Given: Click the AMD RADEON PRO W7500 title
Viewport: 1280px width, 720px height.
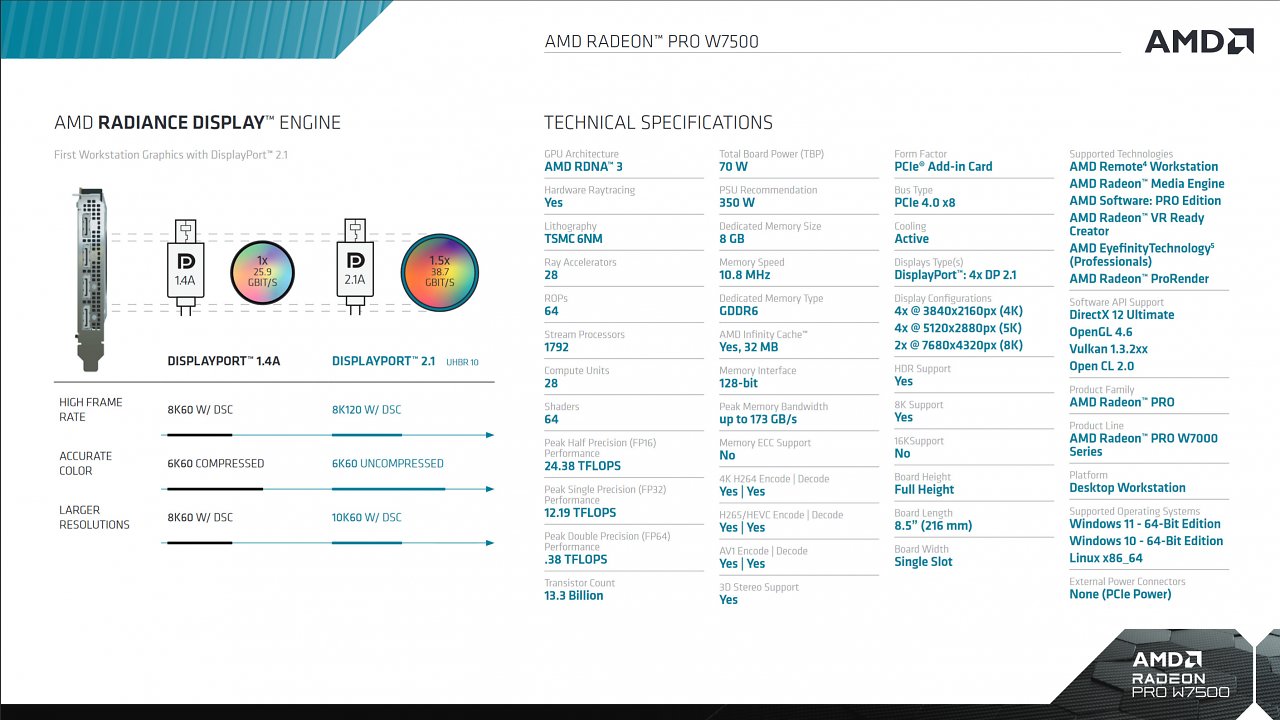Looking at the screenshot, I should point(652,42).
